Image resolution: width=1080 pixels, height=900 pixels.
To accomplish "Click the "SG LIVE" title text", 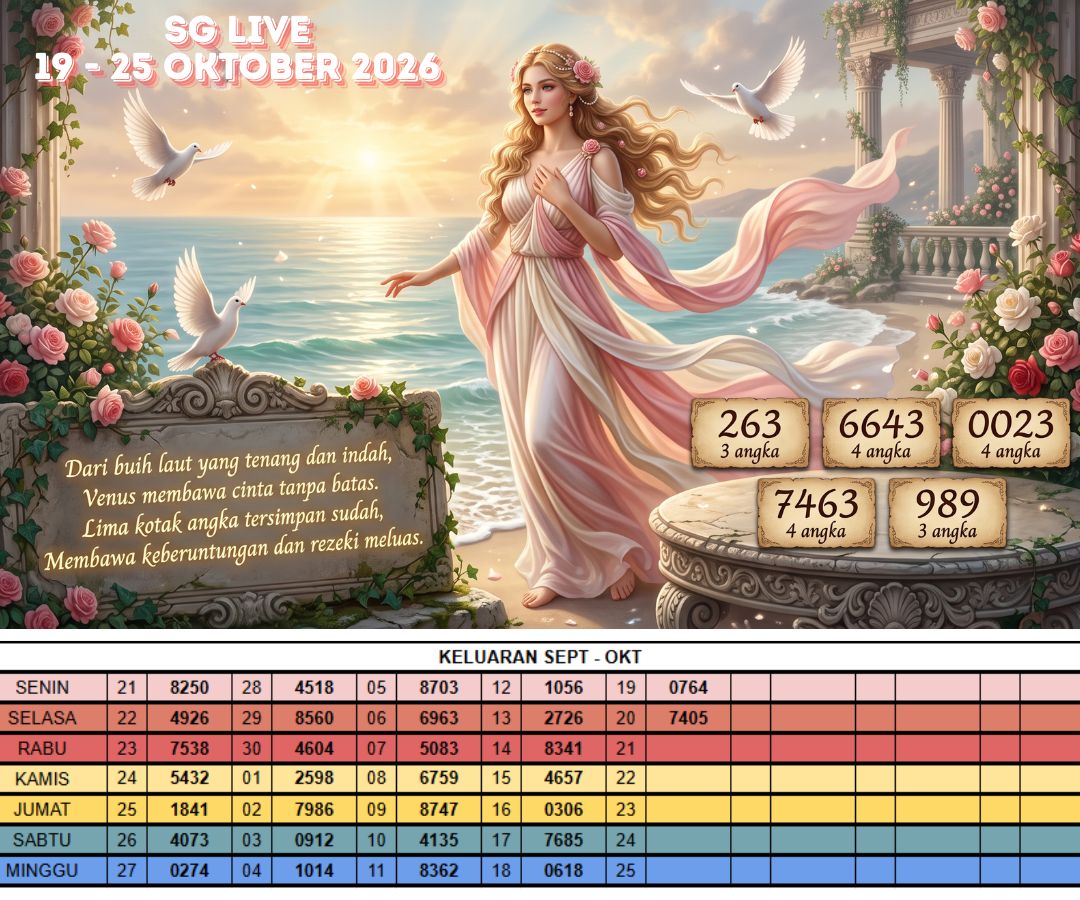I will pos(238,31).
